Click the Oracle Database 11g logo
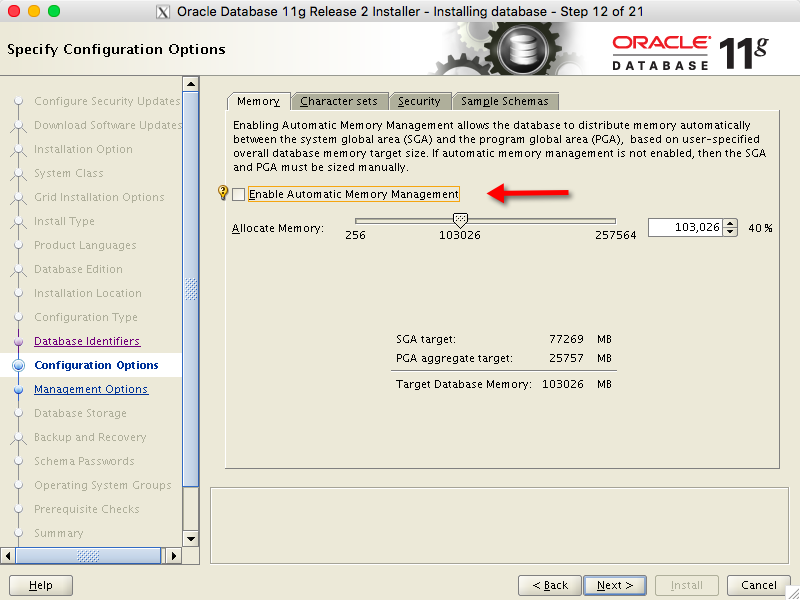The width and height of the screenshot is (800, 600). pyautogui.click(x=689, y=51)
